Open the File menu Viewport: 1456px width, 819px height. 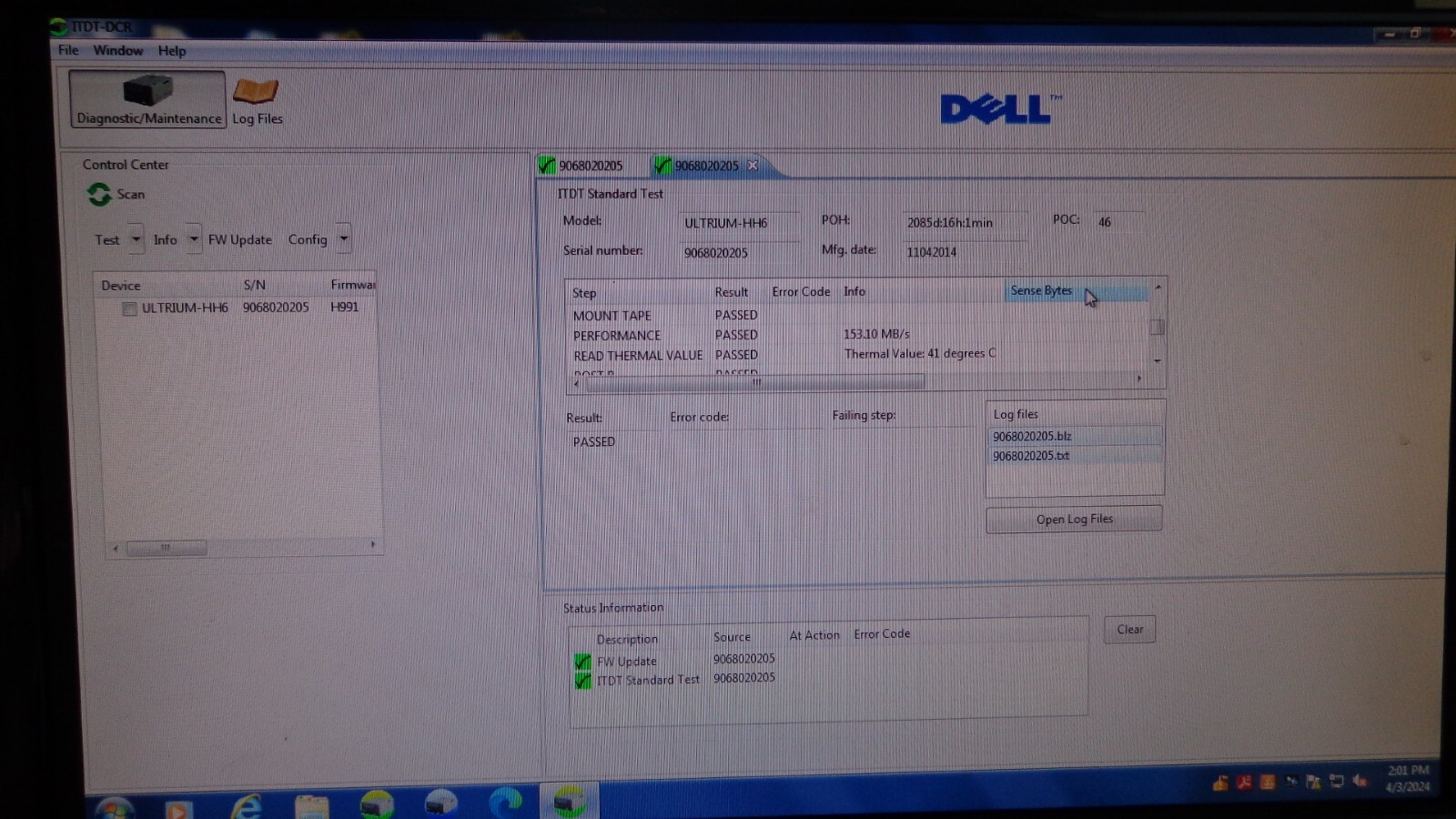68,50
